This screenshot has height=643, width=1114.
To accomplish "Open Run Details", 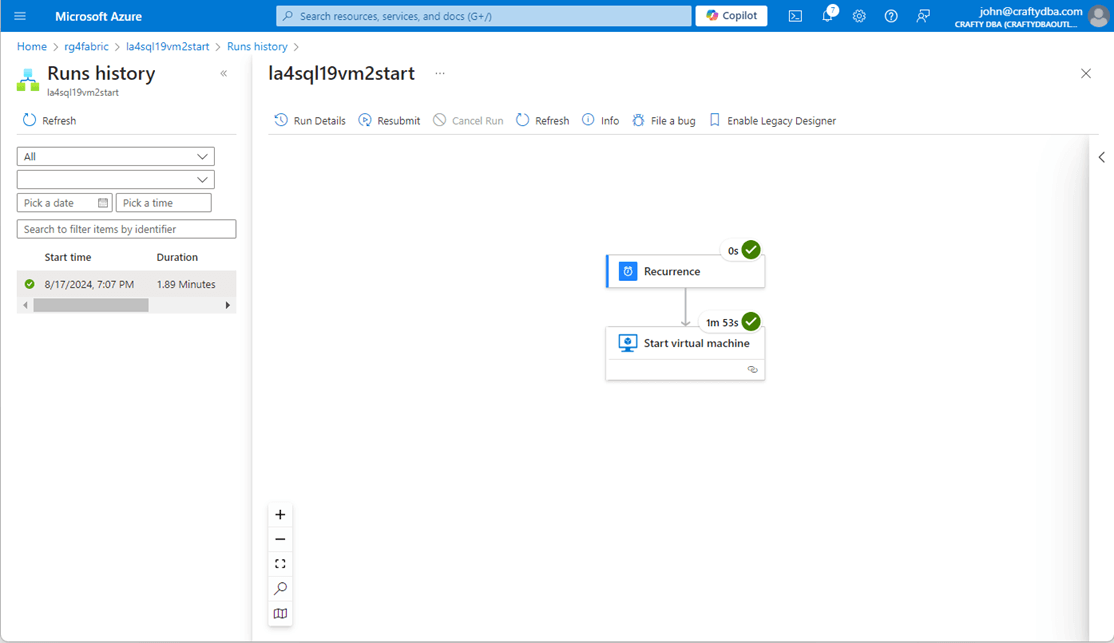I will click(310, 120).
